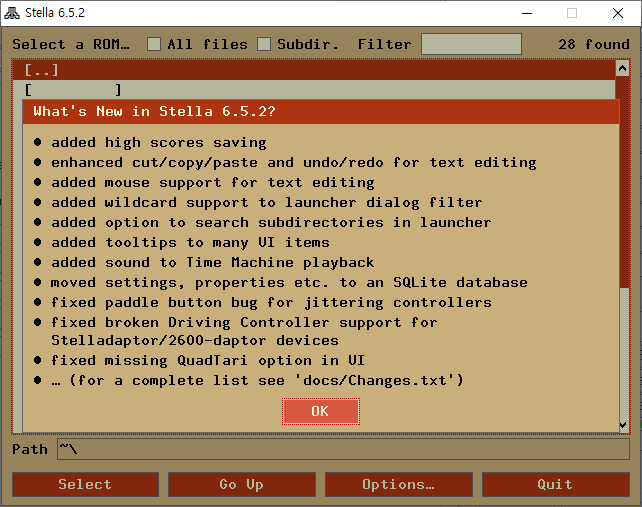The width and height of the screenshot is (642, 507).
Task: Enable the All files checkbox
Action: point(154,44)
